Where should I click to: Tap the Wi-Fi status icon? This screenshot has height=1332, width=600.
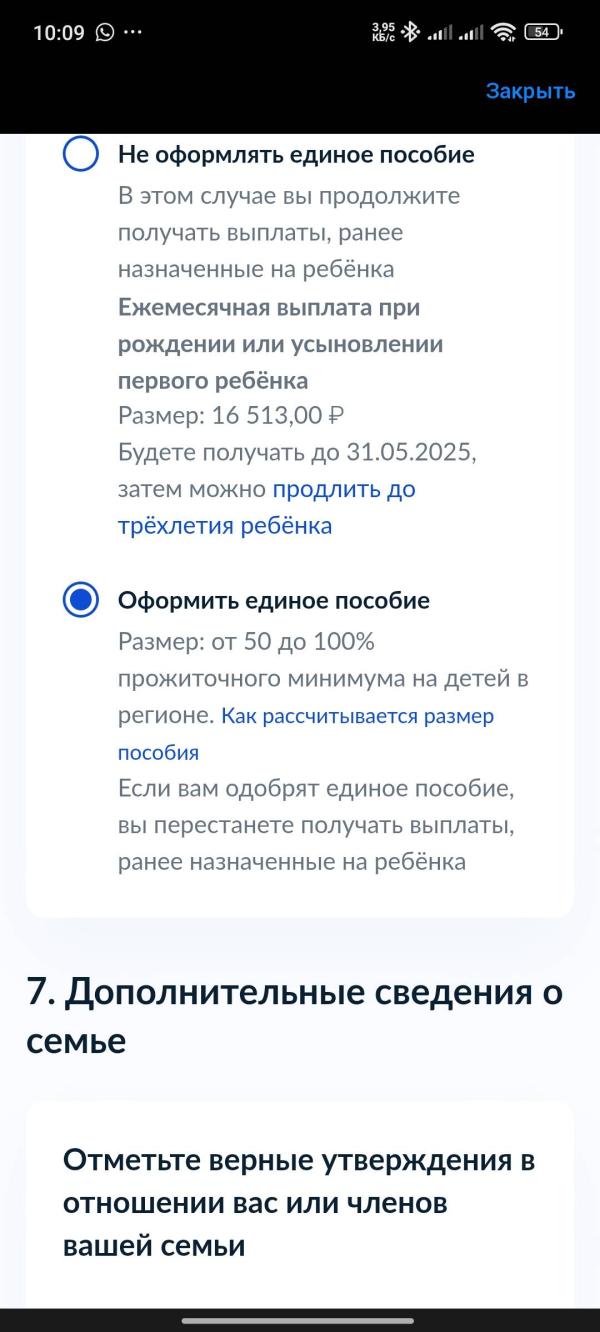505,32
